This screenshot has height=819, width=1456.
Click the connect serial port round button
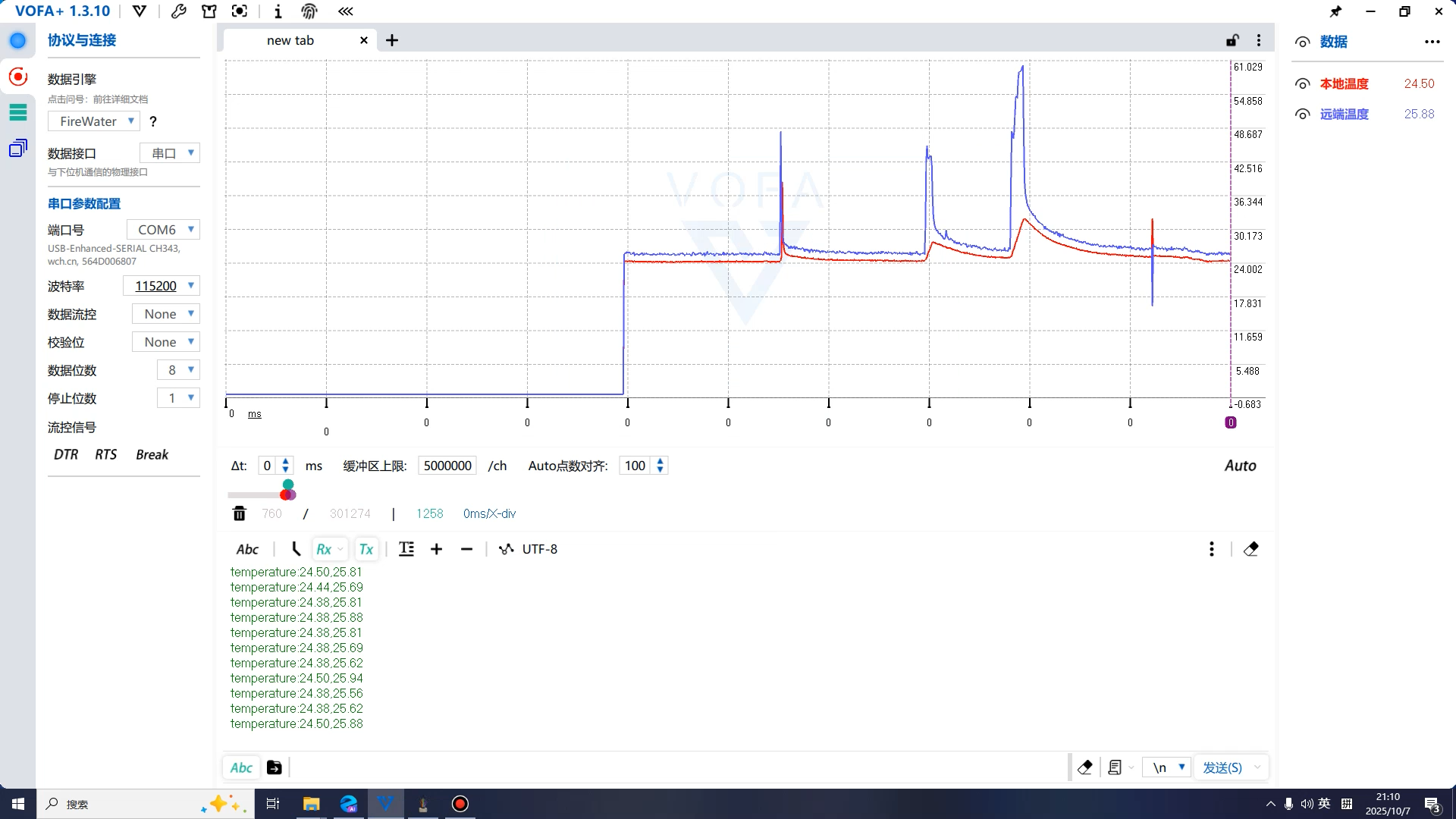(x=17, y=41)
